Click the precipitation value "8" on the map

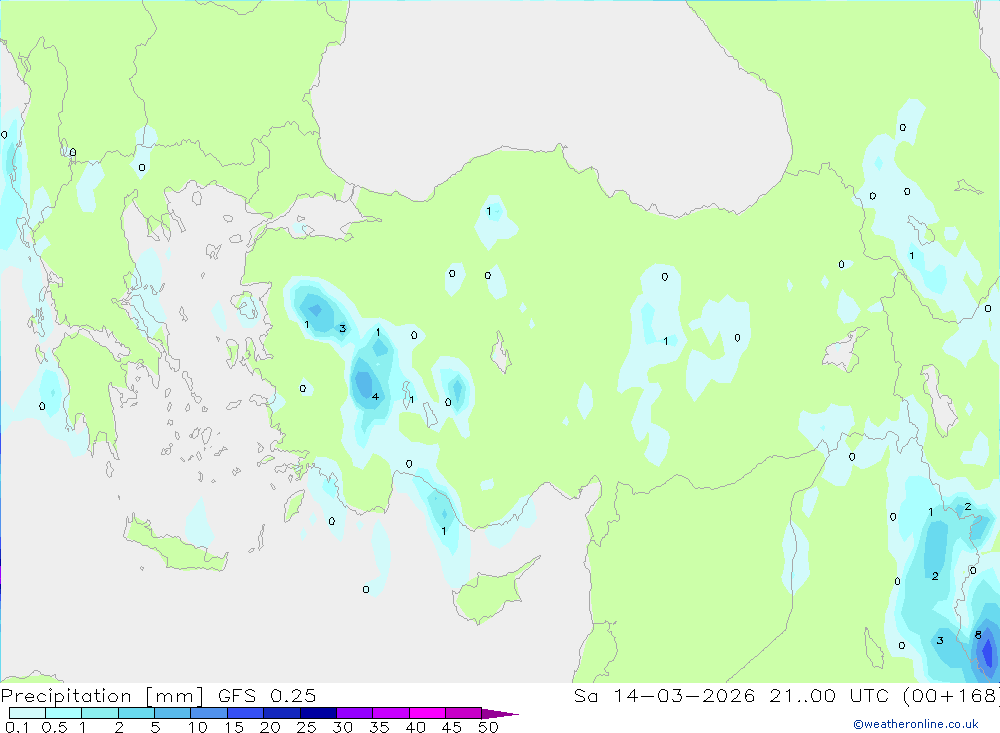(978, 635)
